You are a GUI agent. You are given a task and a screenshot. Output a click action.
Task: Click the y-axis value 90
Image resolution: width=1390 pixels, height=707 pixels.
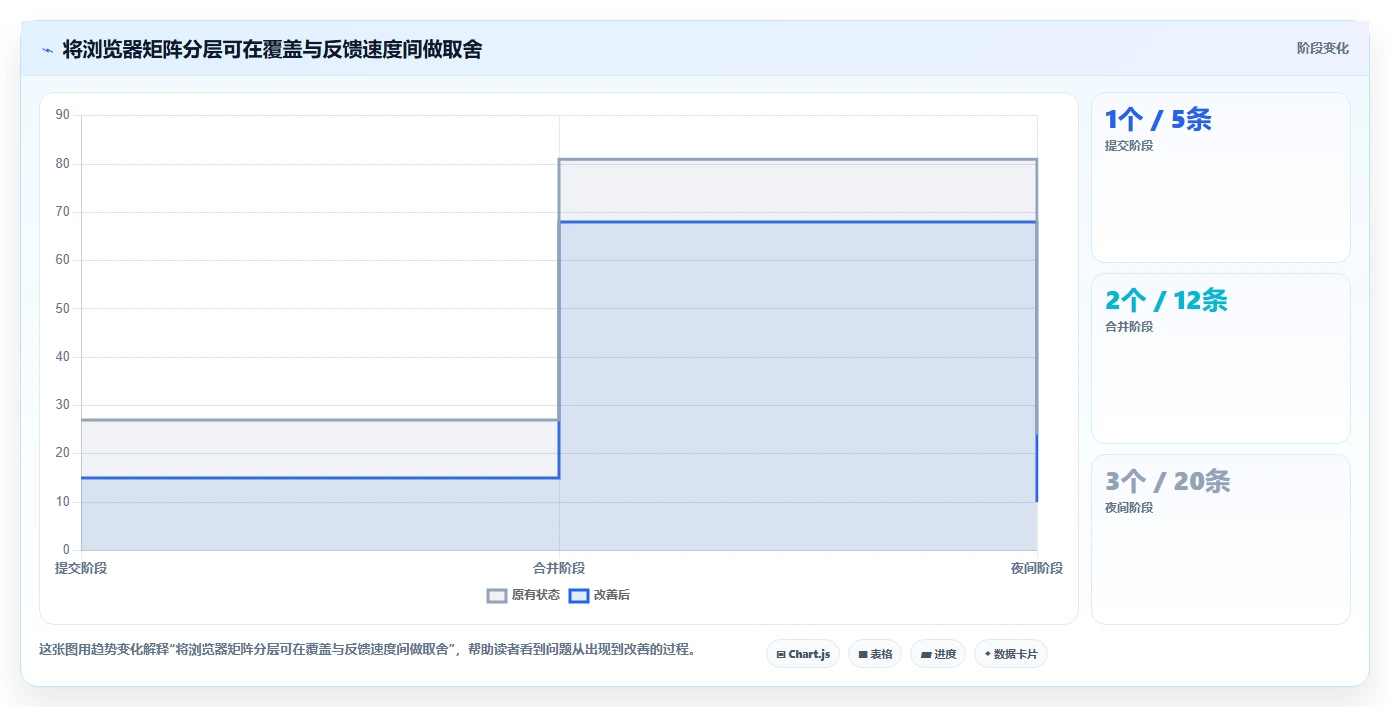coord(63,115)
